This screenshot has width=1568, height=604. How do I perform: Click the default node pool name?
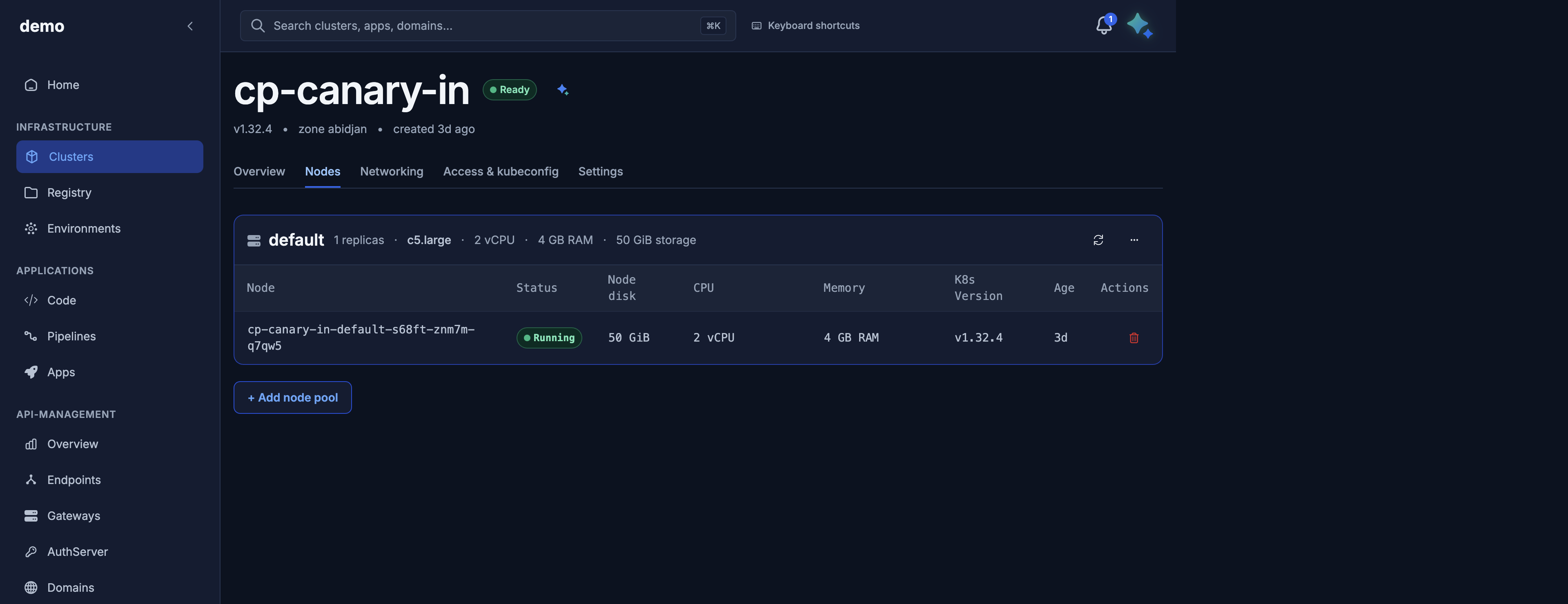(296, 240)
